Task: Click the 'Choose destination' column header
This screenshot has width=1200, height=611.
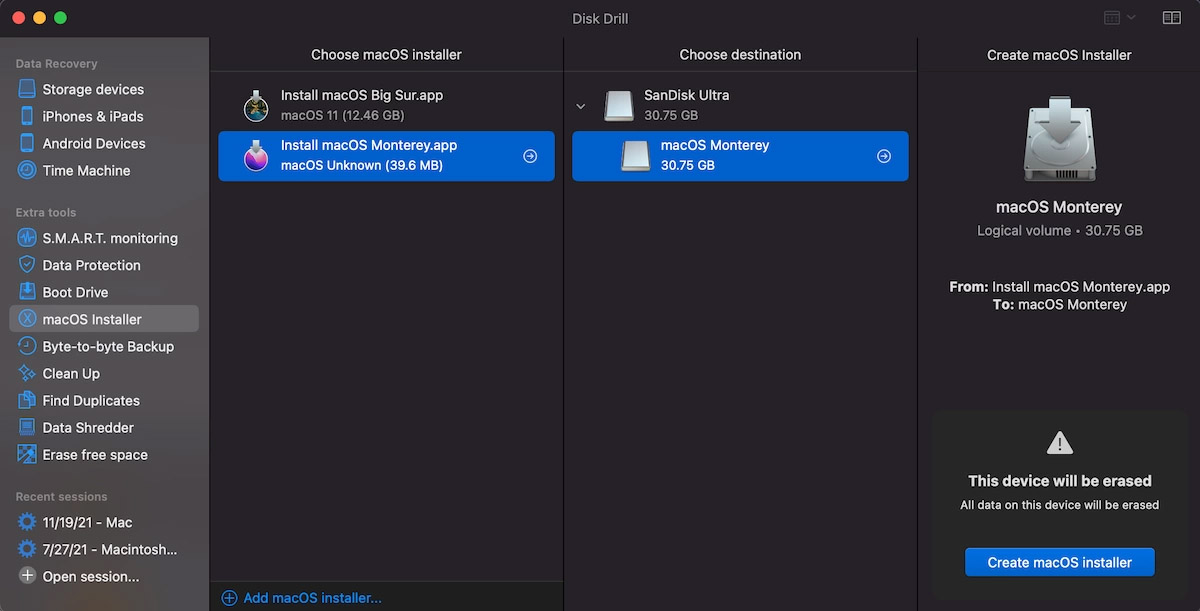Action: (740, 55)
